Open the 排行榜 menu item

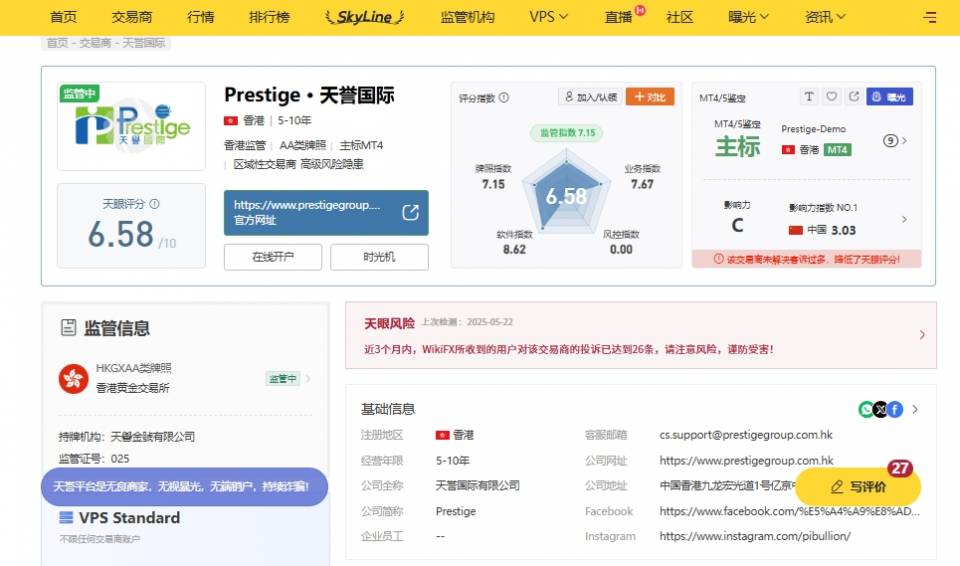[269, 17]
